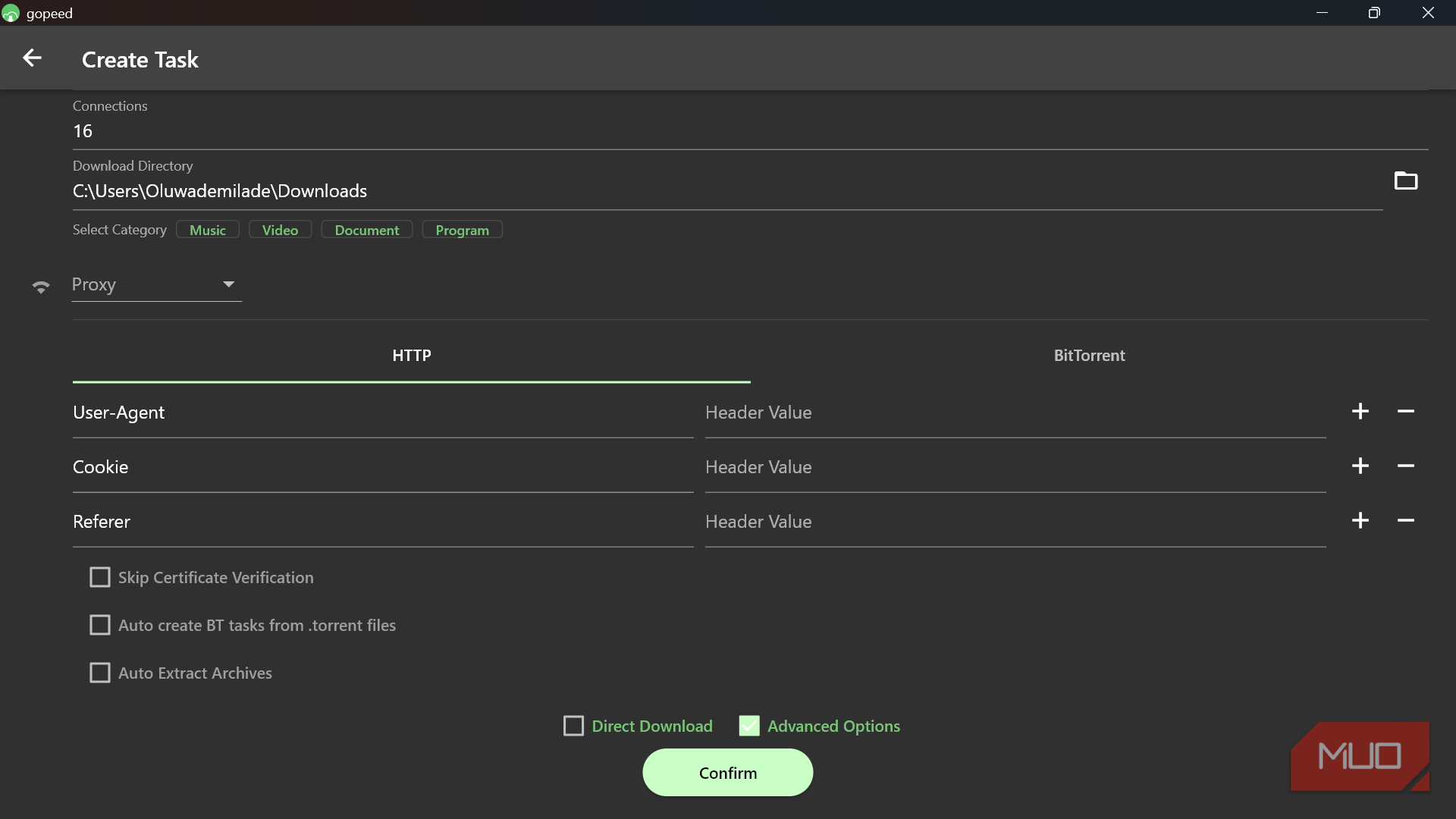Tick the Direct Download checkbox

pyautogui.click(x=574, y=726)
